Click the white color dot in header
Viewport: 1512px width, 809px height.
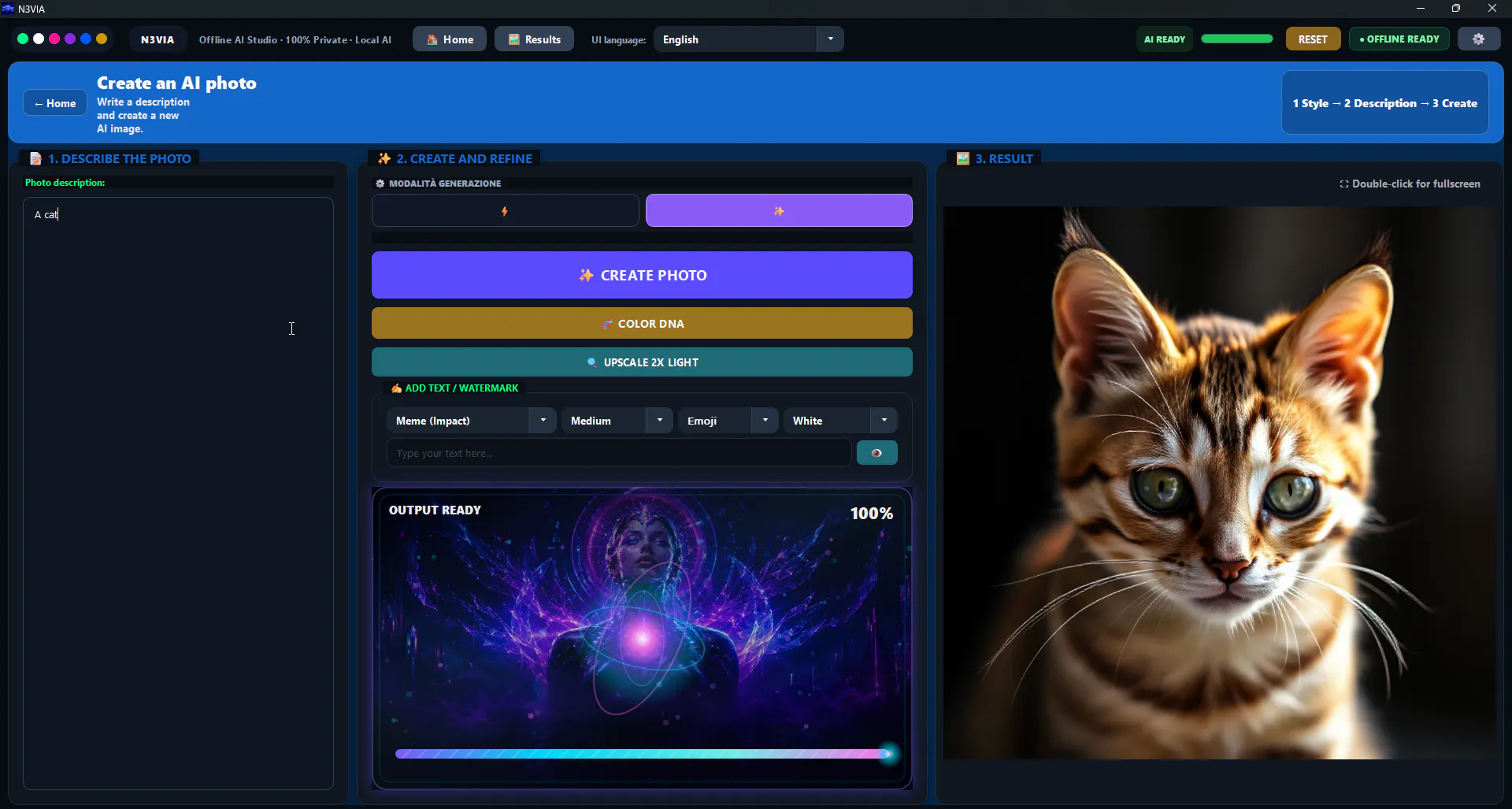coord(39,39)
